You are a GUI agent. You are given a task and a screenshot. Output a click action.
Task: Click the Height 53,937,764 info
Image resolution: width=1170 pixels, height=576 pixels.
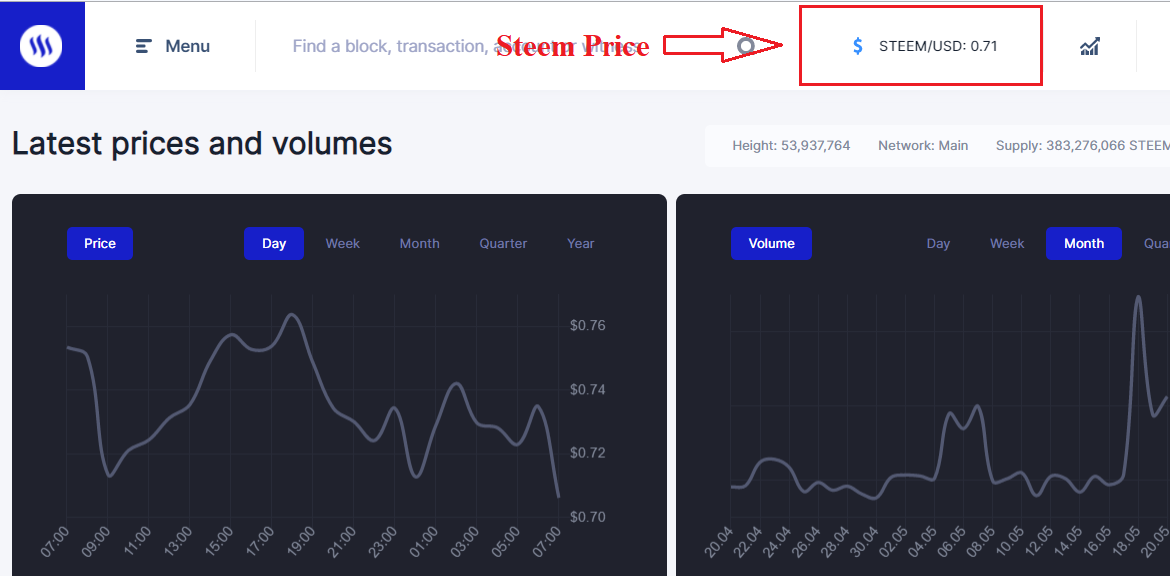point(791,145)
